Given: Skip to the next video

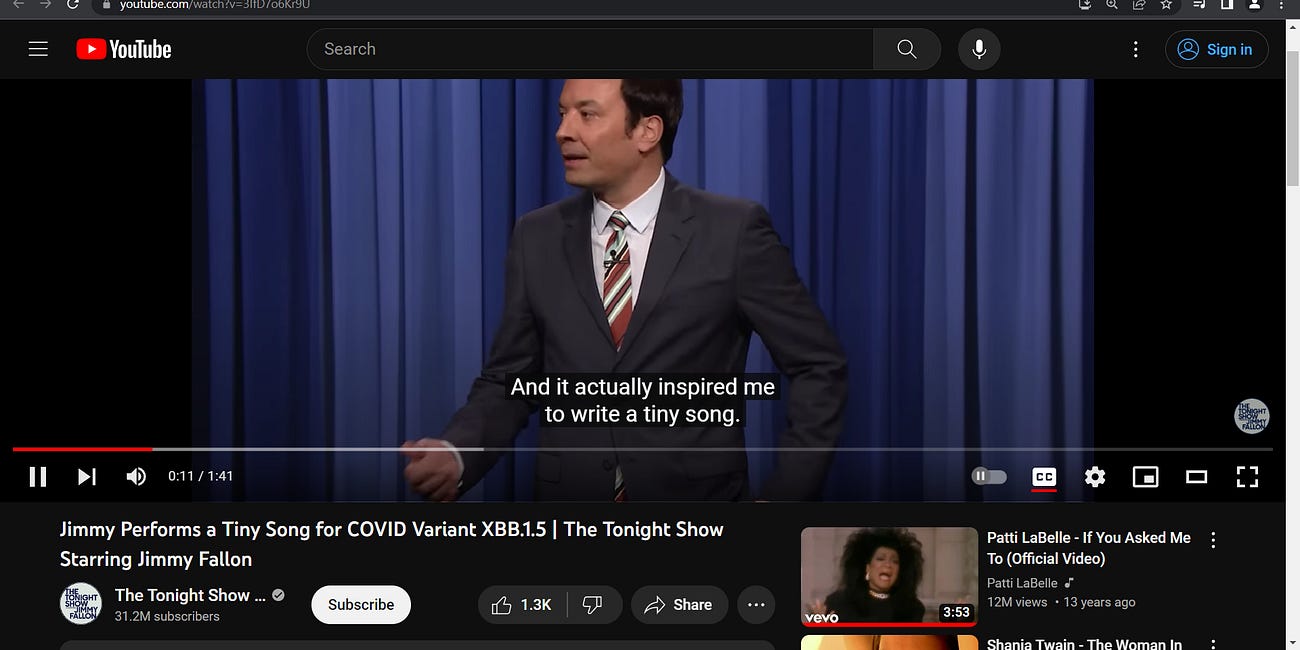Looking at the screenshot, I should 87,476.
